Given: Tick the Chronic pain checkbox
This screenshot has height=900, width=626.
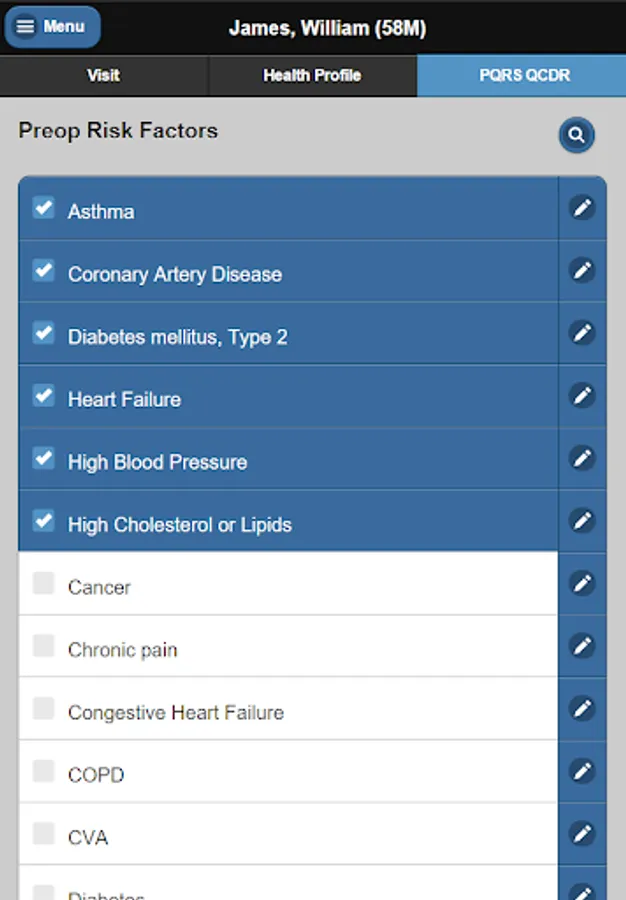Looking at the screenshot, I should click(x=44, y=646).
